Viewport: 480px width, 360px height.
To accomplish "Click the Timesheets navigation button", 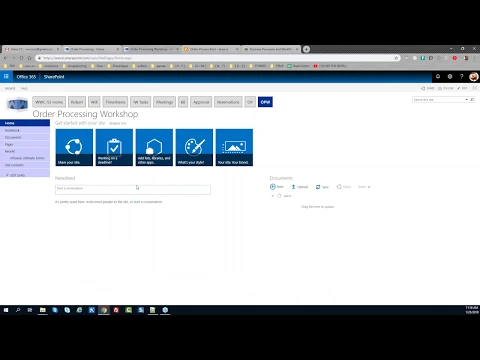I will pos(115,102).
